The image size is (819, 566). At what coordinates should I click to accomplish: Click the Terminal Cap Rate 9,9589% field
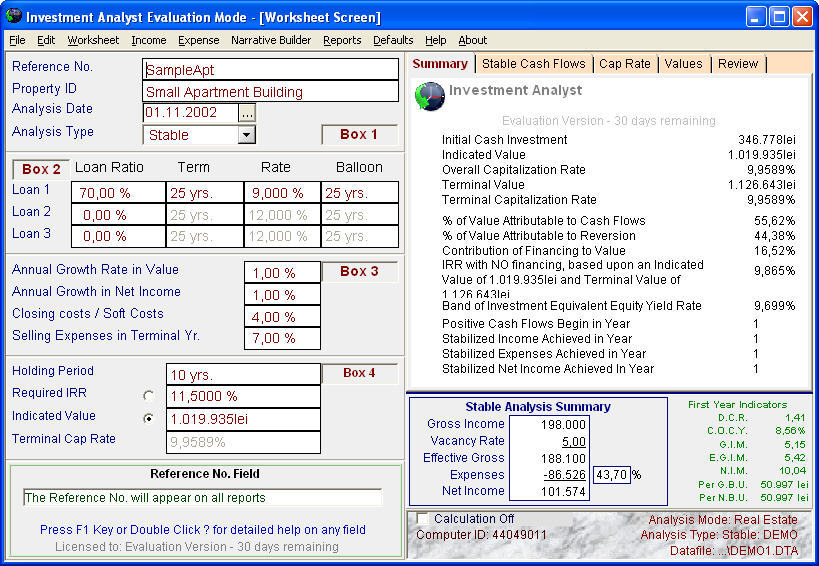[x=243, y=442]
